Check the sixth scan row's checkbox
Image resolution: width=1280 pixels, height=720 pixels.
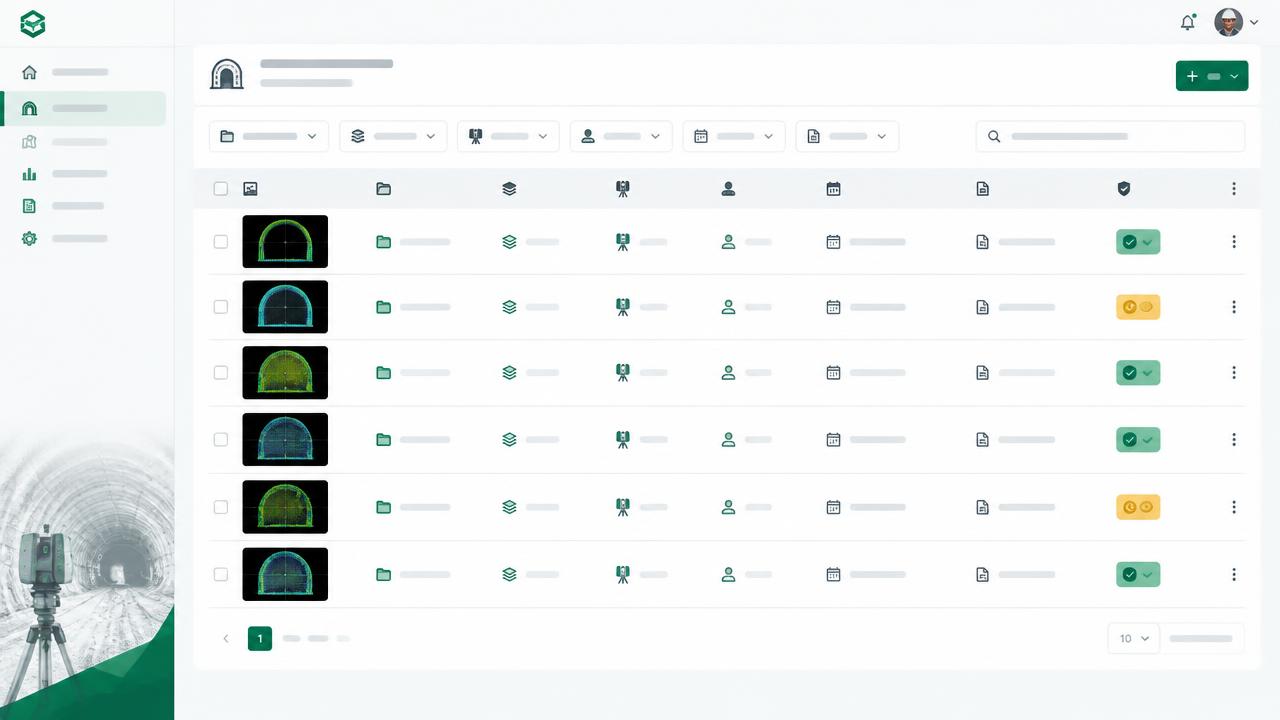coord(221,574)
